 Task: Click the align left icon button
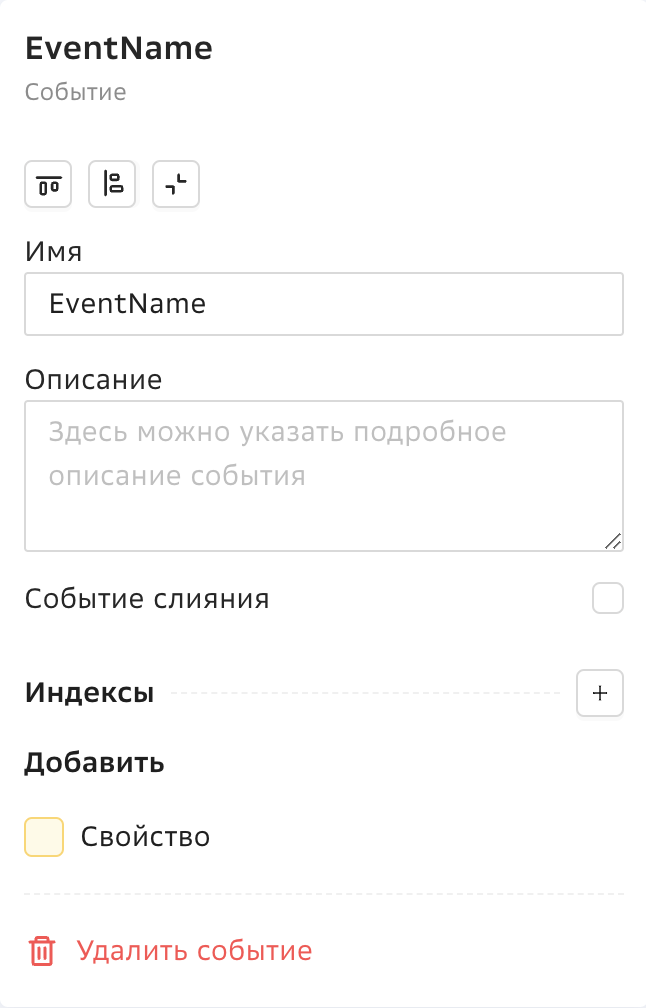coord(112,184)
